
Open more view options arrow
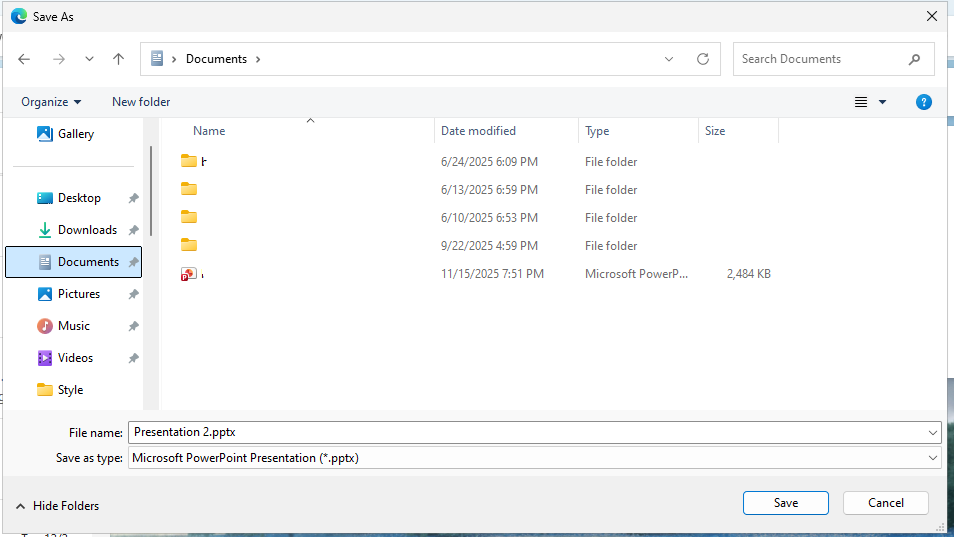(x=882, y=102)
